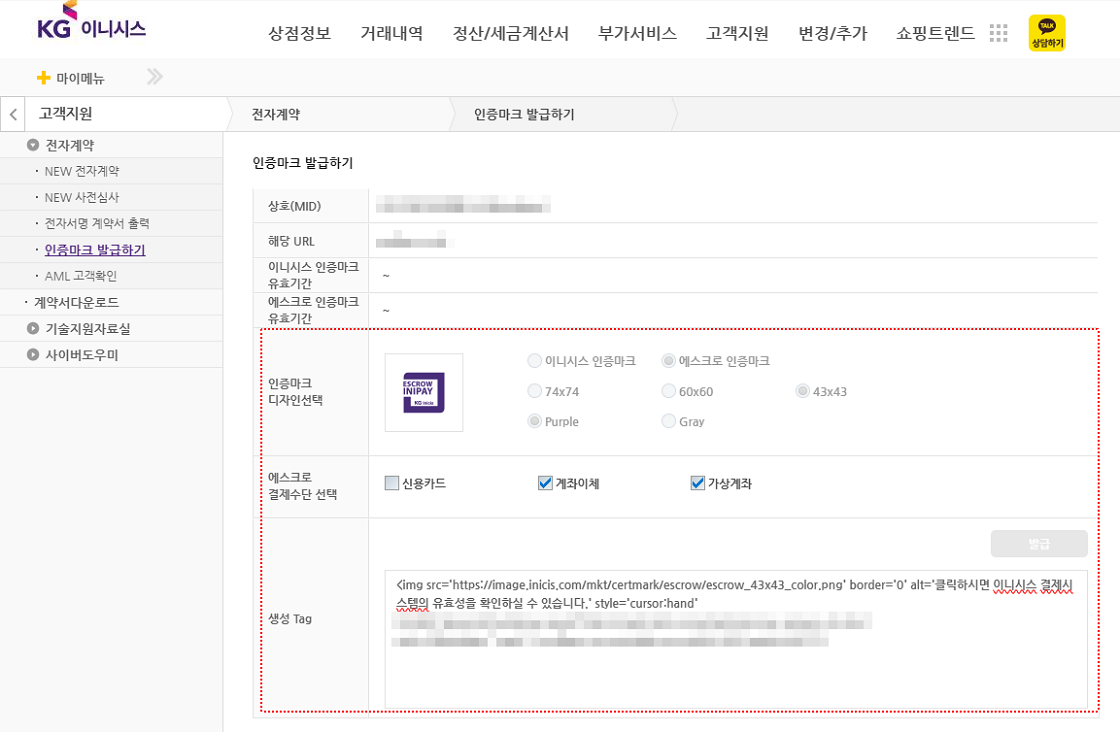Uncheck the 계좌이체 checkbox
1120x732 pixels.
[545, 483]
